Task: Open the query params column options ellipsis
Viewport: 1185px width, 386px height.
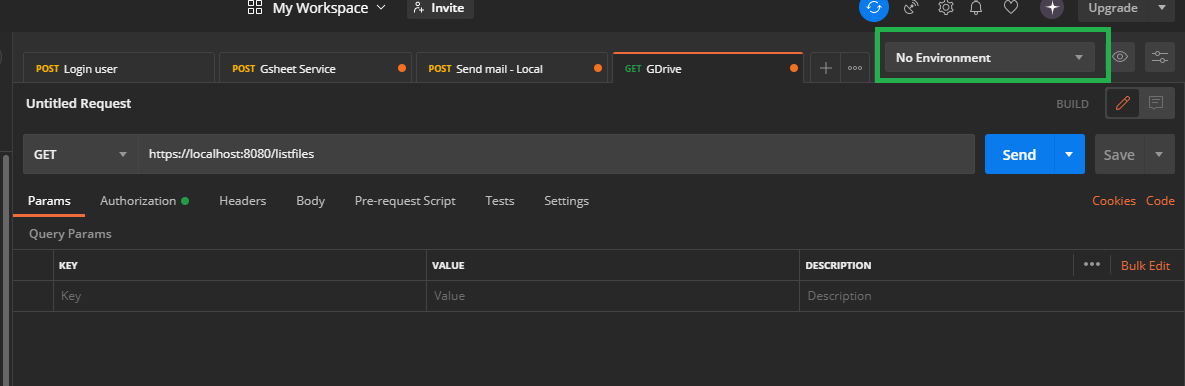Action: (x=1091, y=264)
